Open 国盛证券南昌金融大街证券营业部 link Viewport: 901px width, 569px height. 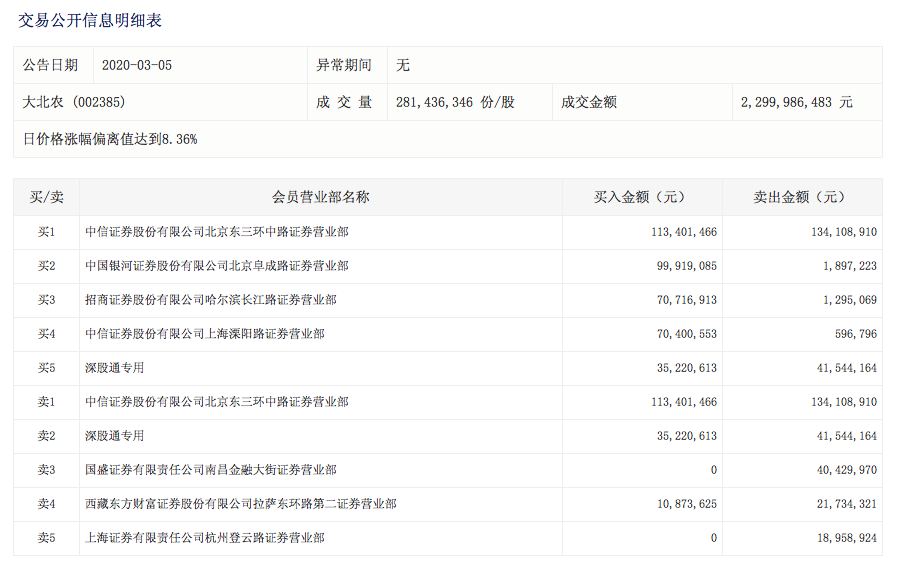coord(211,470)
